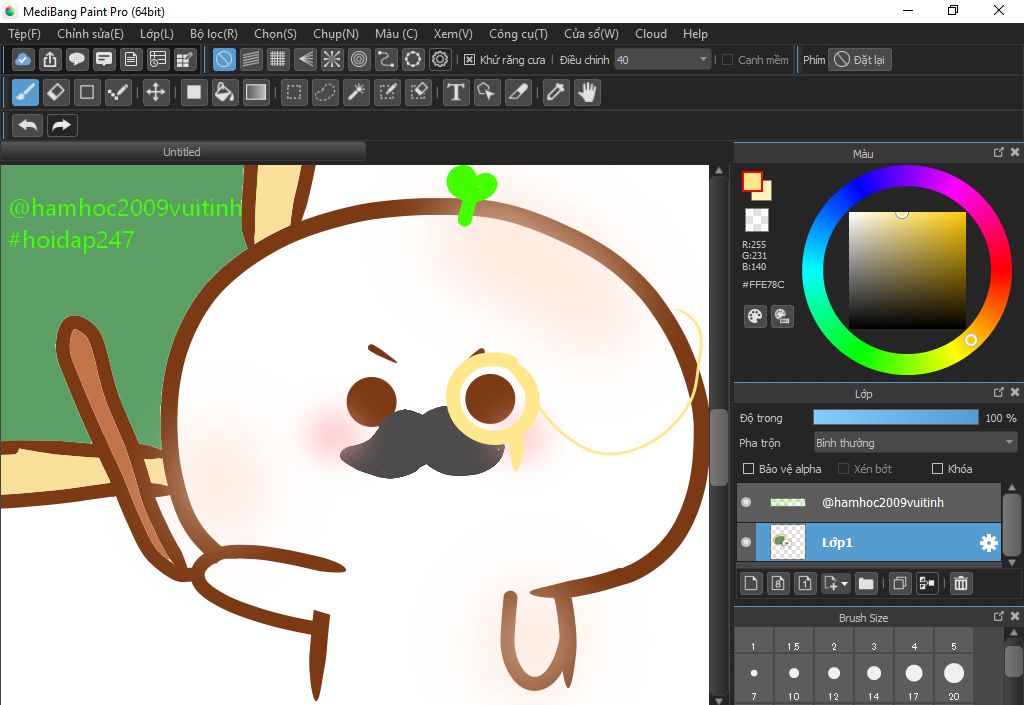Enable the Khóa lock checkbox
This screenshot has width=1024, height=705.
click(x=937, y=469)
